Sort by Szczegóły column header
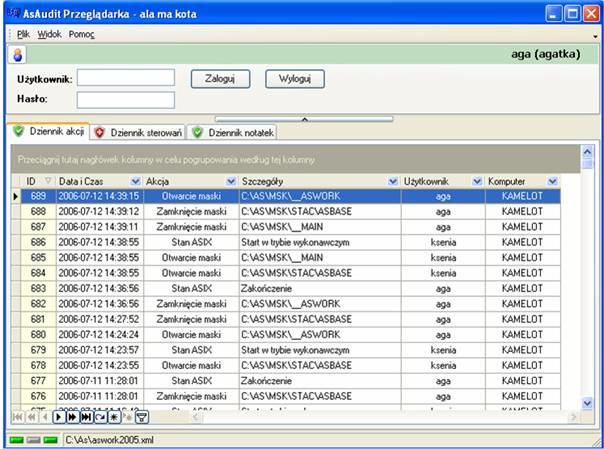Screen dimensions: 604x449 [x=320, y=181]
